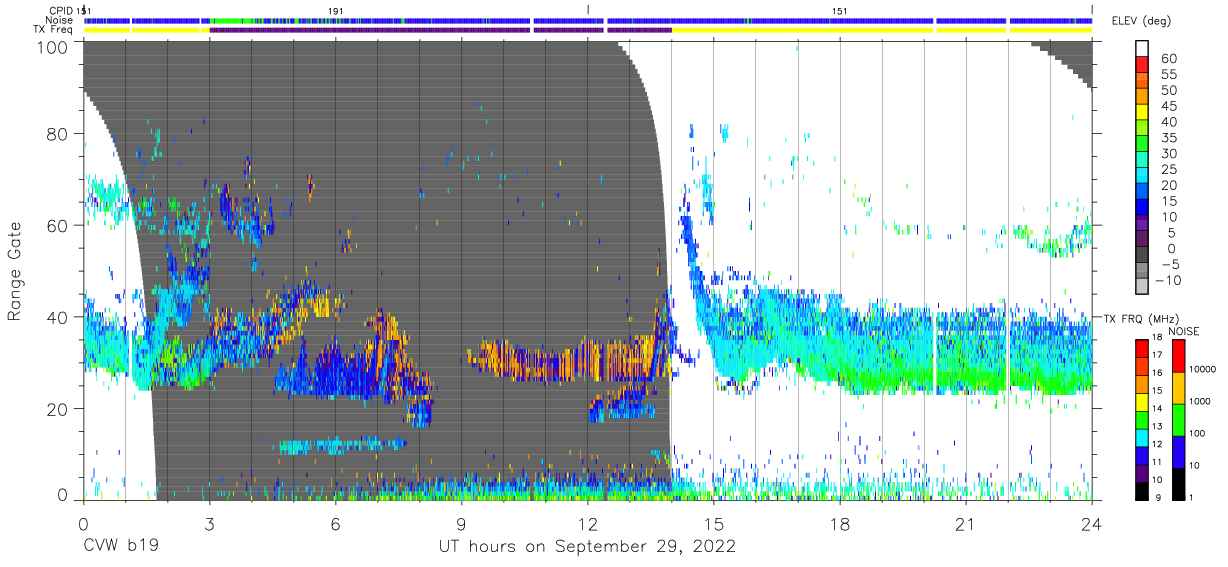
Task: Click the CPID value '191'
Action: tap(336, 10)
